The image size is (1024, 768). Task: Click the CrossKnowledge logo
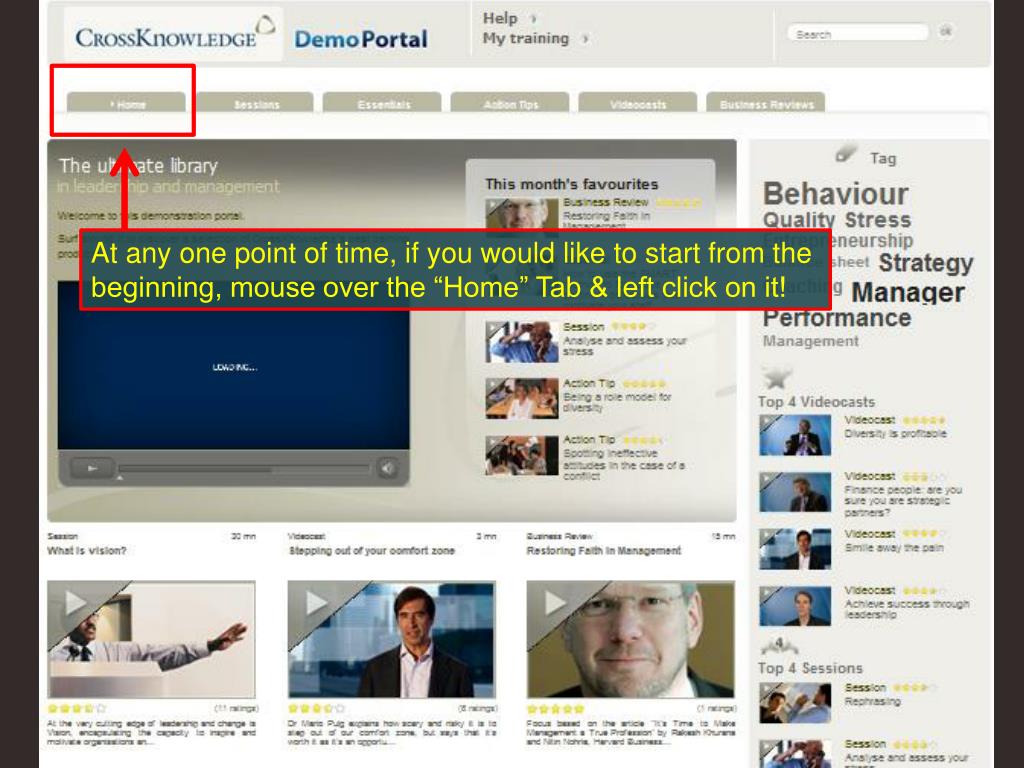point(174,34)
